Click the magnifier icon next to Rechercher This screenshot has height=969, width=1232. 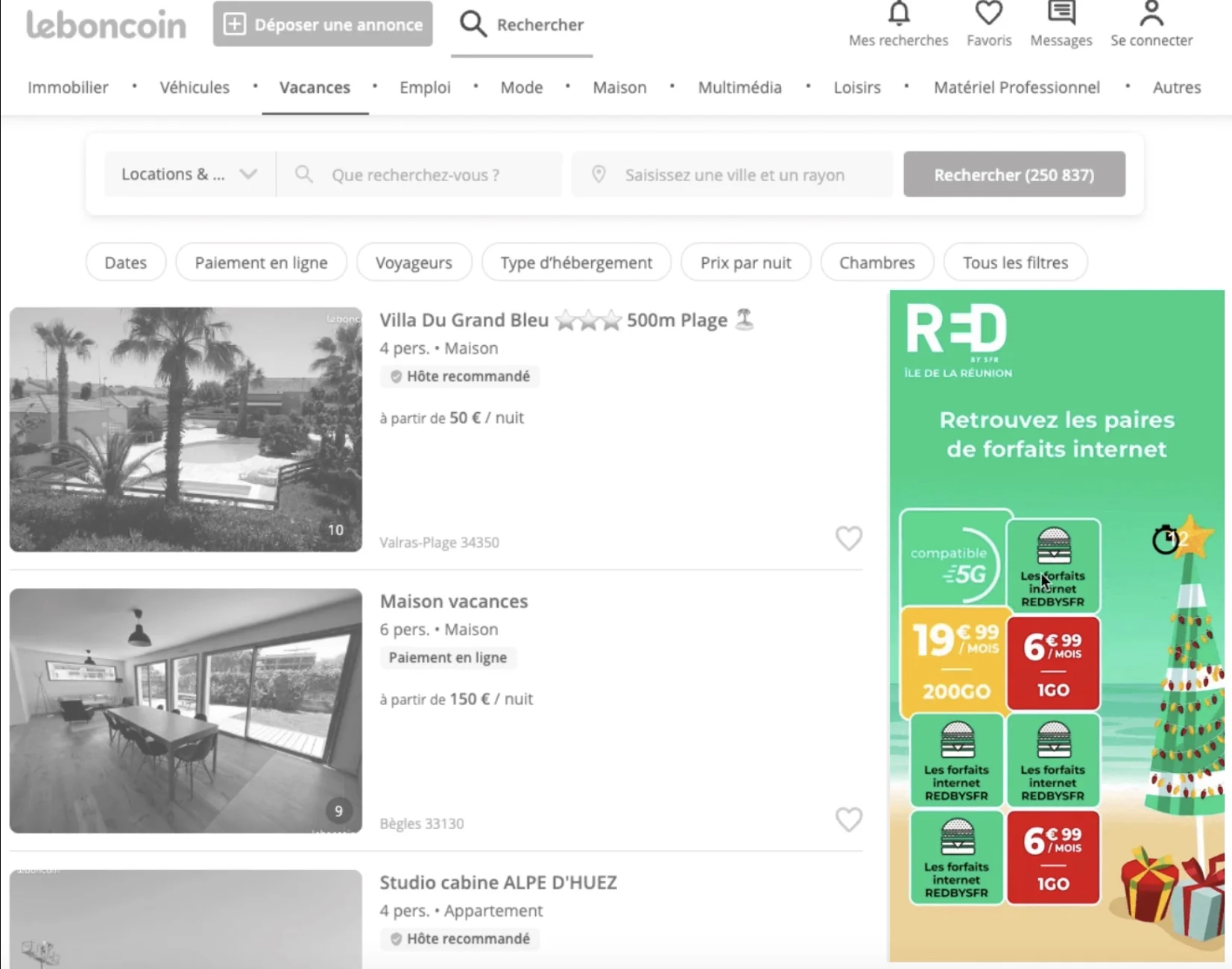(473, 24)
